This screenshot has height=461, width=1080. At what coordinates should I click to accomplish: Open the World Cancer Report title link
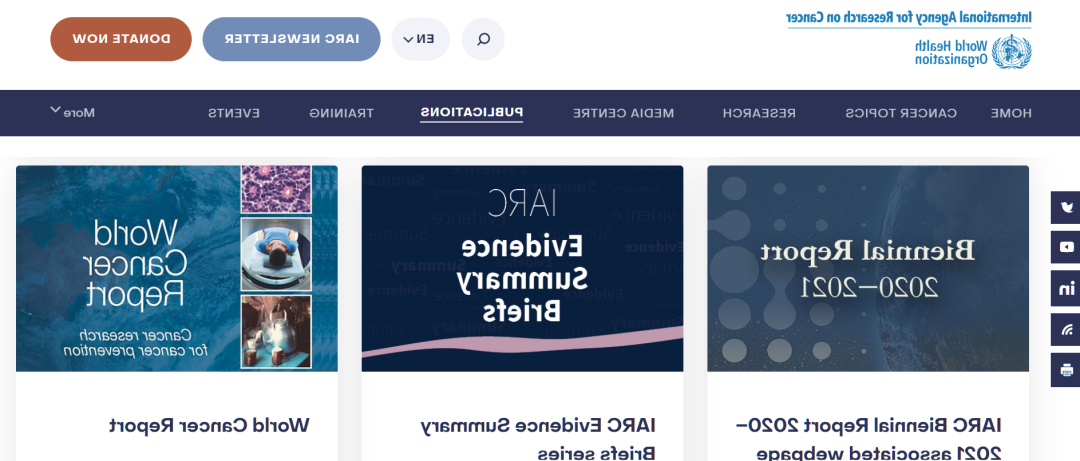click(209, 425)
